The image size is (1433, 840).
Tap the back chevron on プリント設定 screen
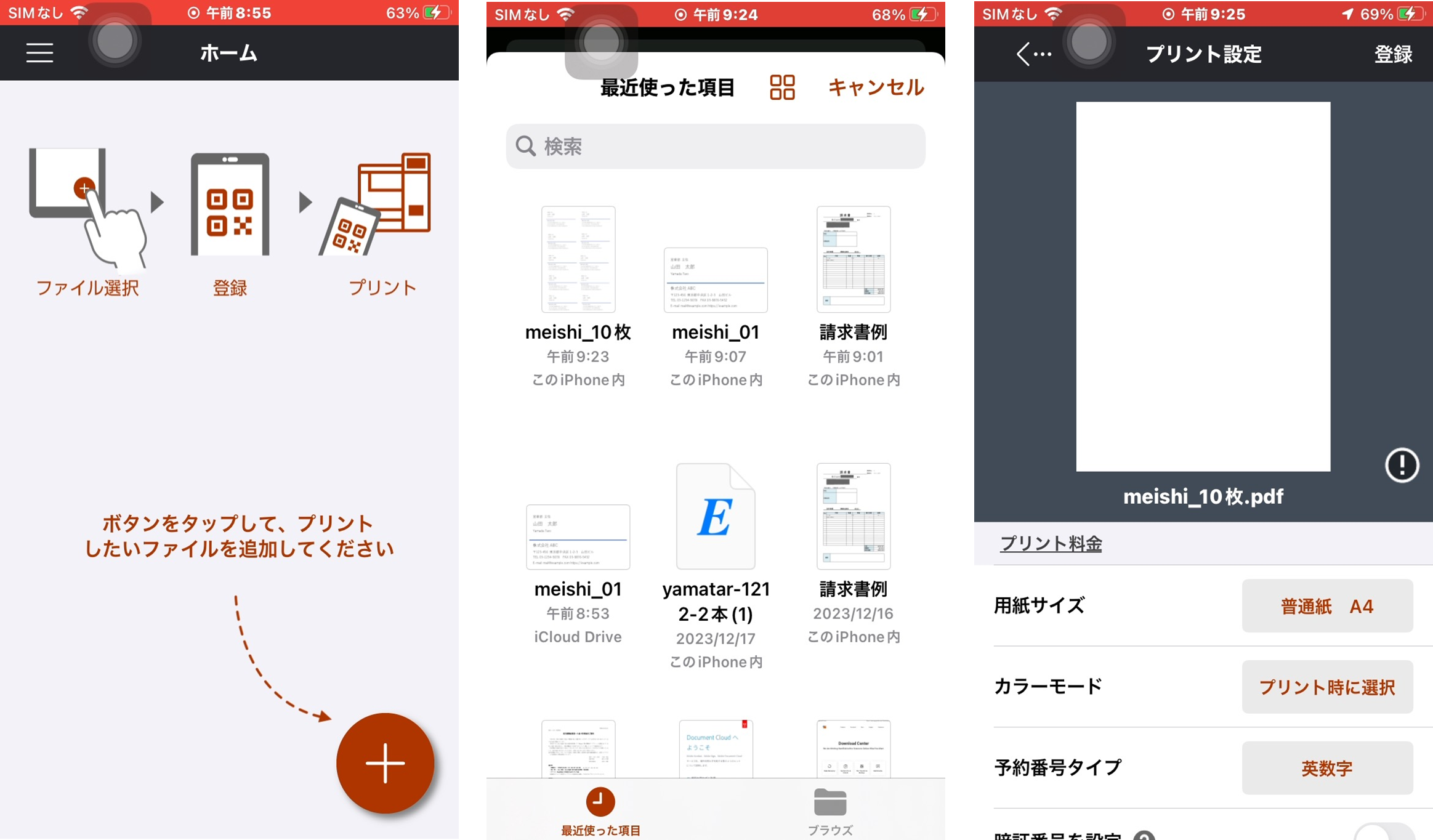coord(1025,54)
